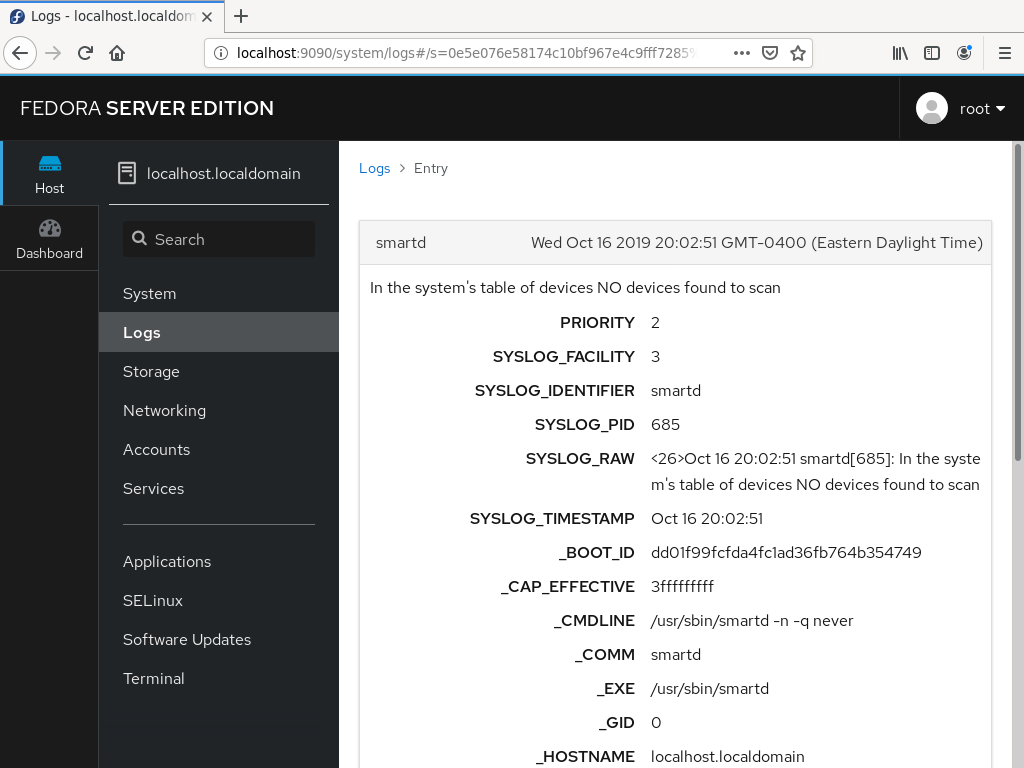
Task: Click the PRIORITY value 2
Action: pyautogui.click(x=655, y=323)
